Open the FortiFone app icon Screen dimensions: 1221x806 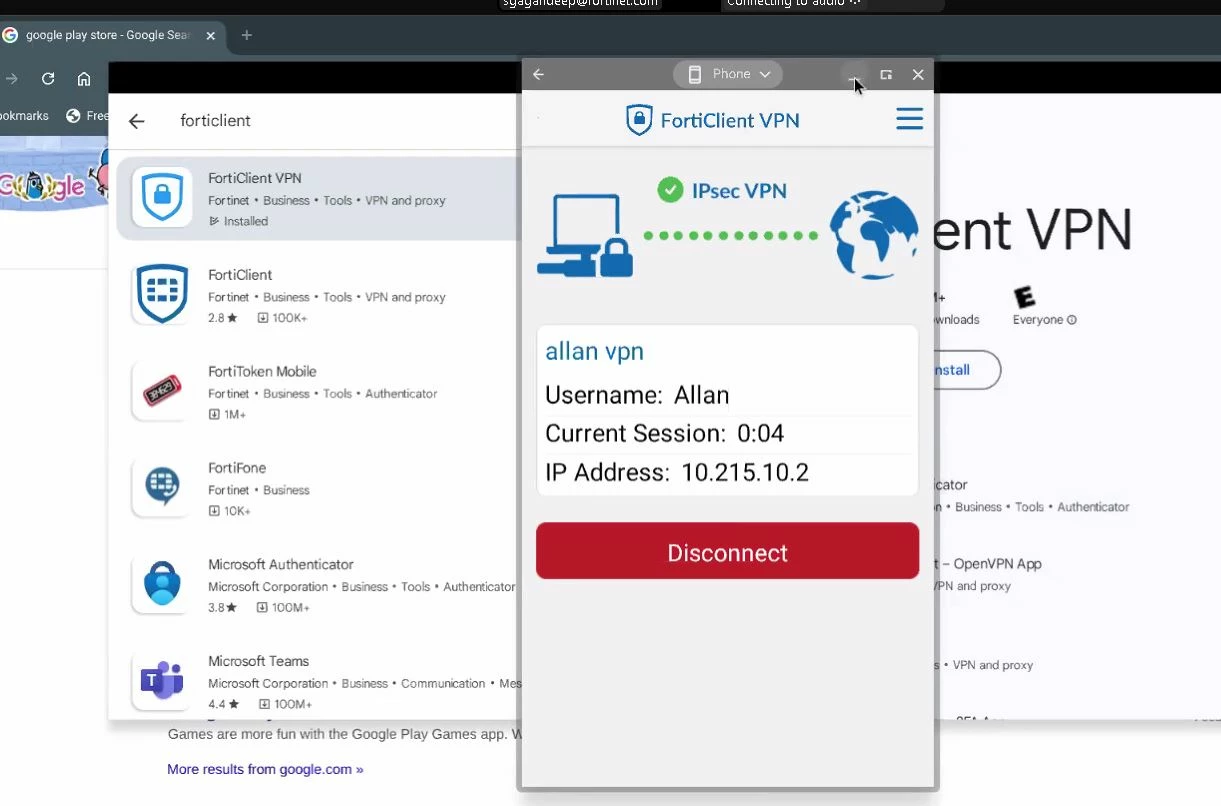[162, 487]
